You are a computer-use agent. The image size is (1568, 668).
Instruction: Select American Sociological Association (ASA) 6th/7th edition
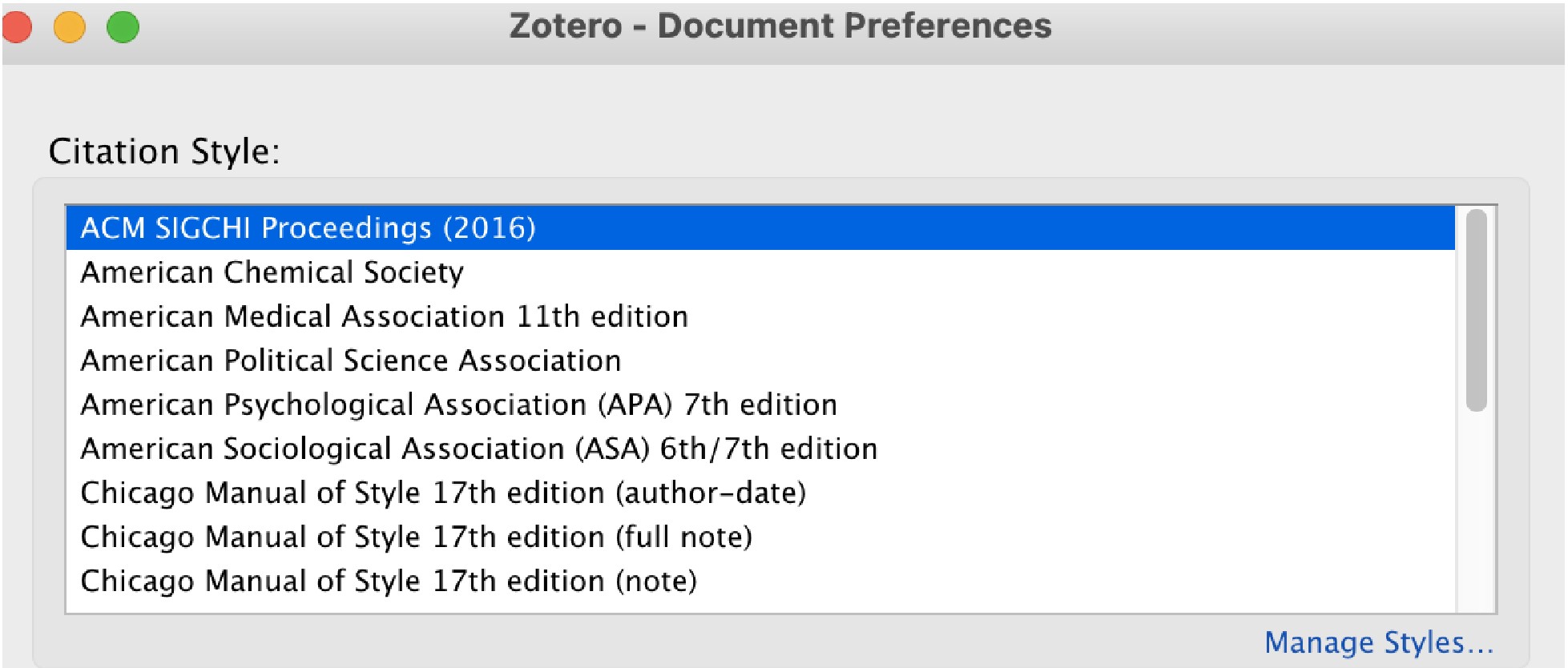[478, 449]
